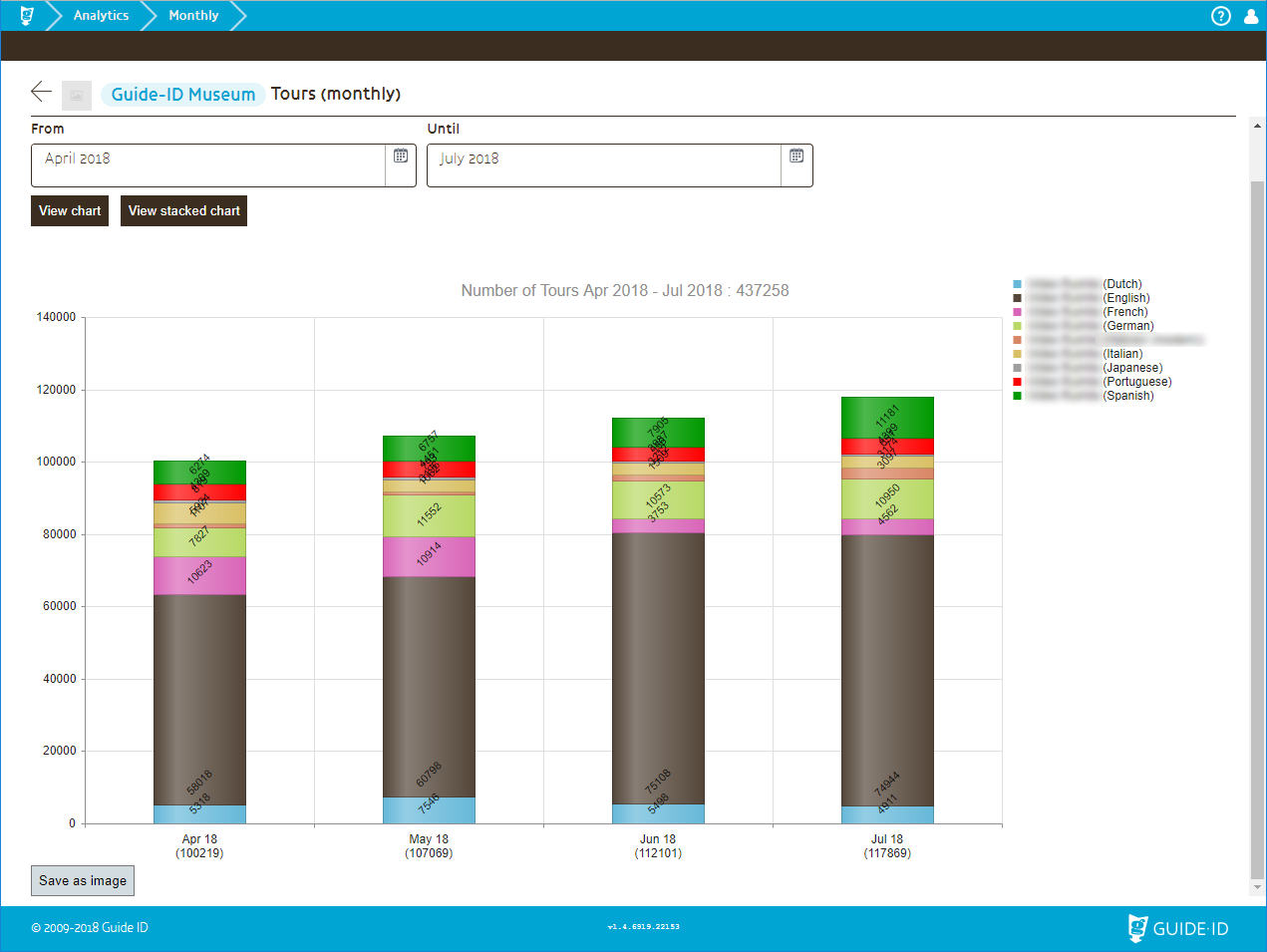Image resolution: width=1267 pixels, height=952 pixels.
Task: Click the View stacked chart button
Action: tap(184, 210)
